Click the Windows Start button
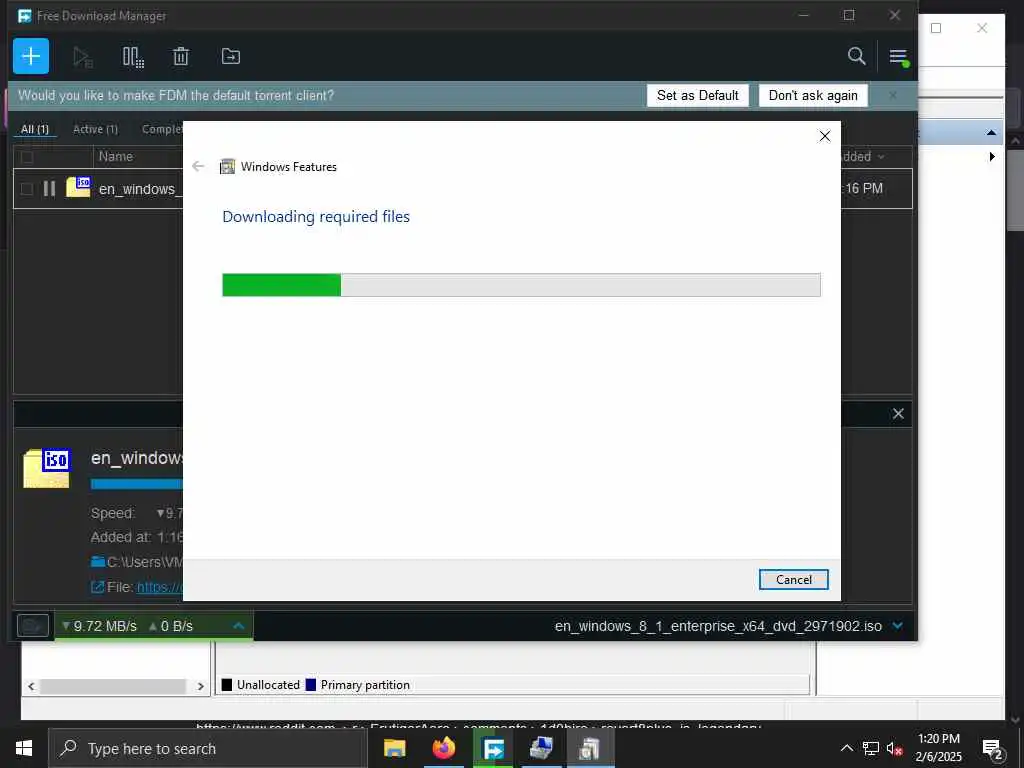Viewport: 1024px width, 768px height. click(x=24, y=748)
